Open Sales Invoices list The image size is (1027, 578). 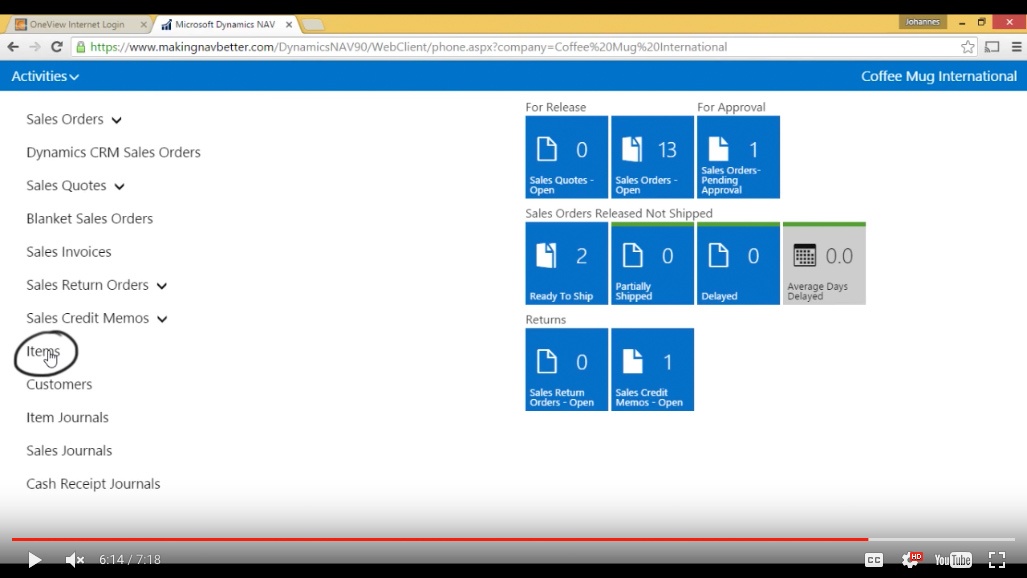click(x=69, y=252)
